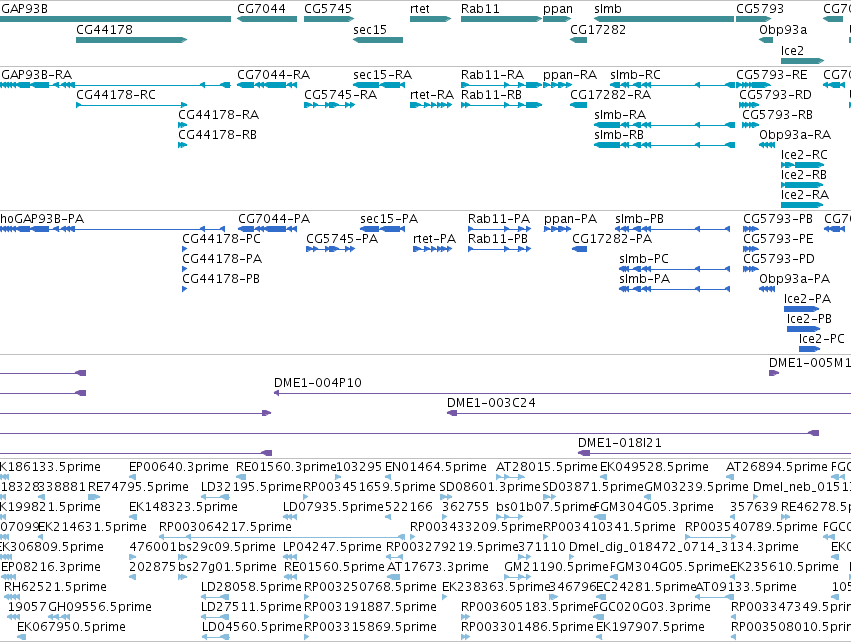The image size is (851, 642).
Task: Click protein label slmb-PC
Action: tap(644, 259)
